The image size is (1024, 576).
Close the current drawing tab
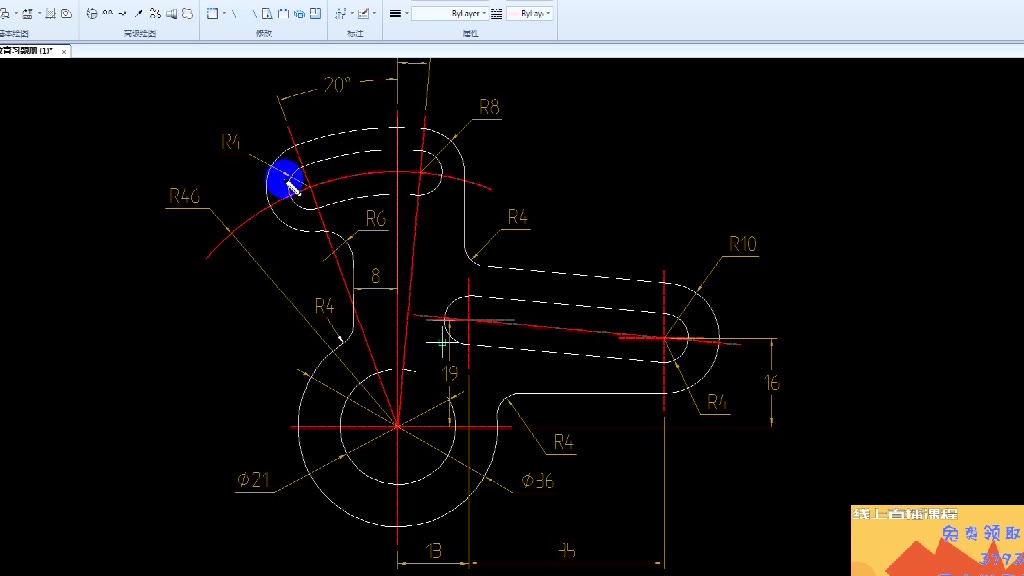(x=64, y=50)
